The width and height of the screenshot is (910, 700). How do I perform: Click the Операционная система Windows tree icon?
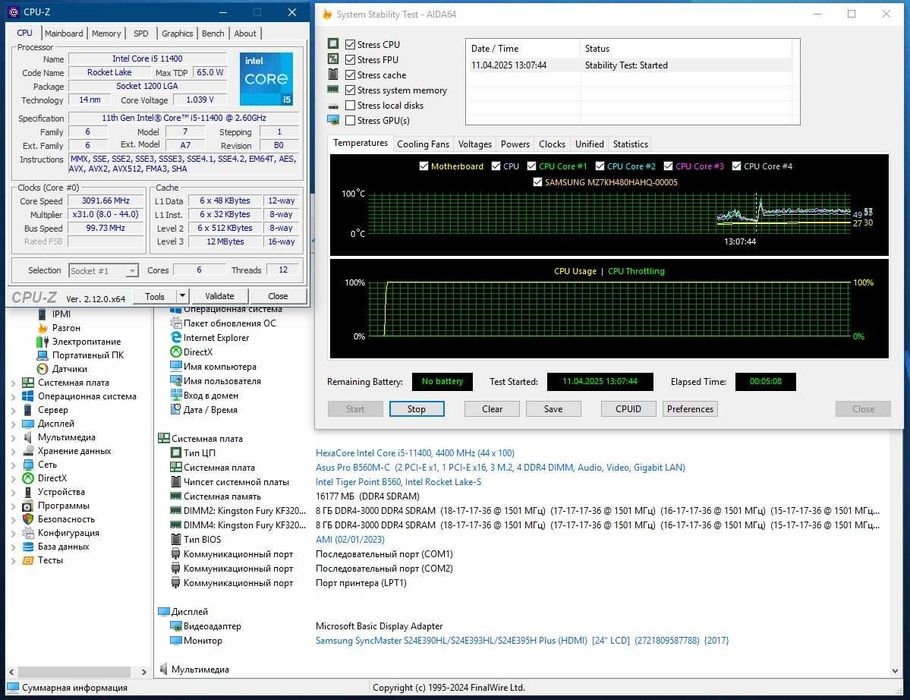[x=28, y=396]
